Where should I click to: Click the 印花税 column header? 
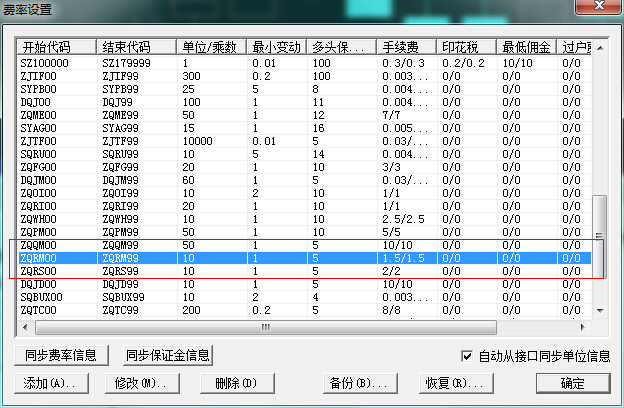coord(467,47)
